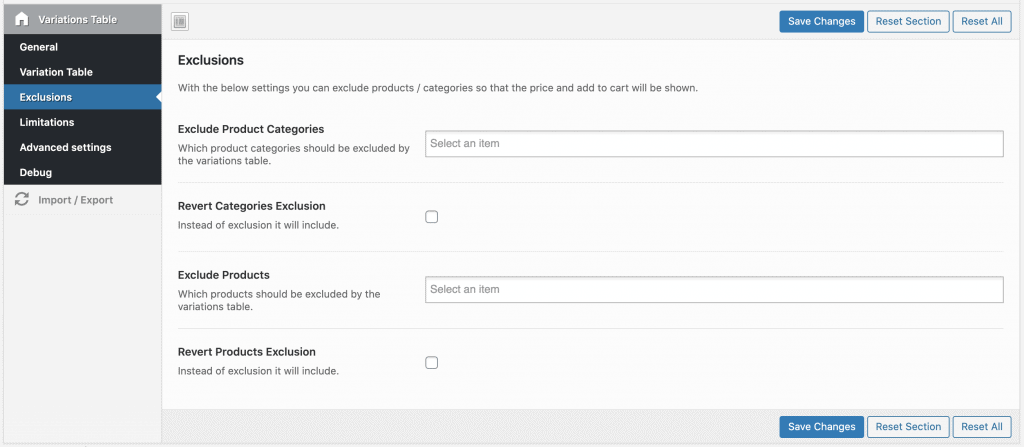Screen dimensions: 1024x447
Task: Switch to Variation Table section
Action: click(x=56, y=72)
